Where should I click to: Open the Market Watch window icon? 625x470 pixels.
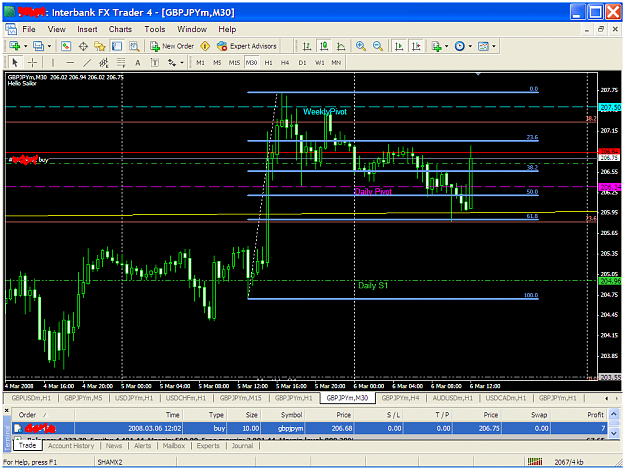[66, 46]
